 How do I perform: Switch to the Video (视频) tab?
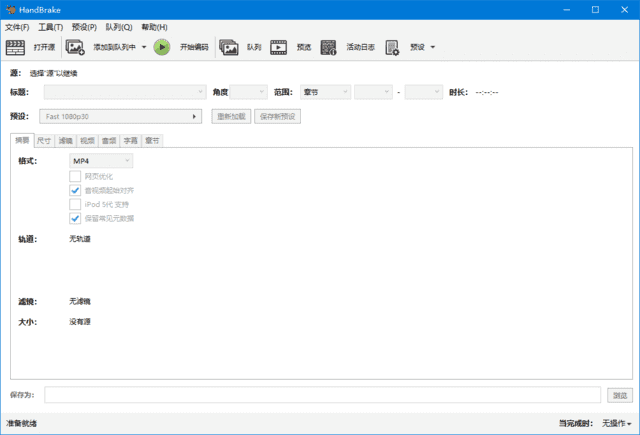click(x=87, y=141)
